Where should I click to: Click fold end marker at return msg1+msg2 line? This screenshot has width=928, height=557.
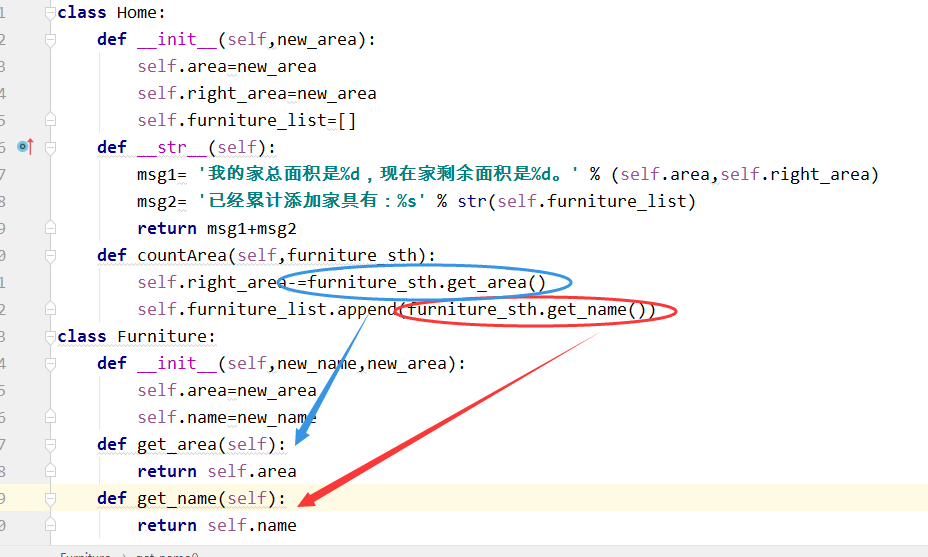tap(50, 228)
